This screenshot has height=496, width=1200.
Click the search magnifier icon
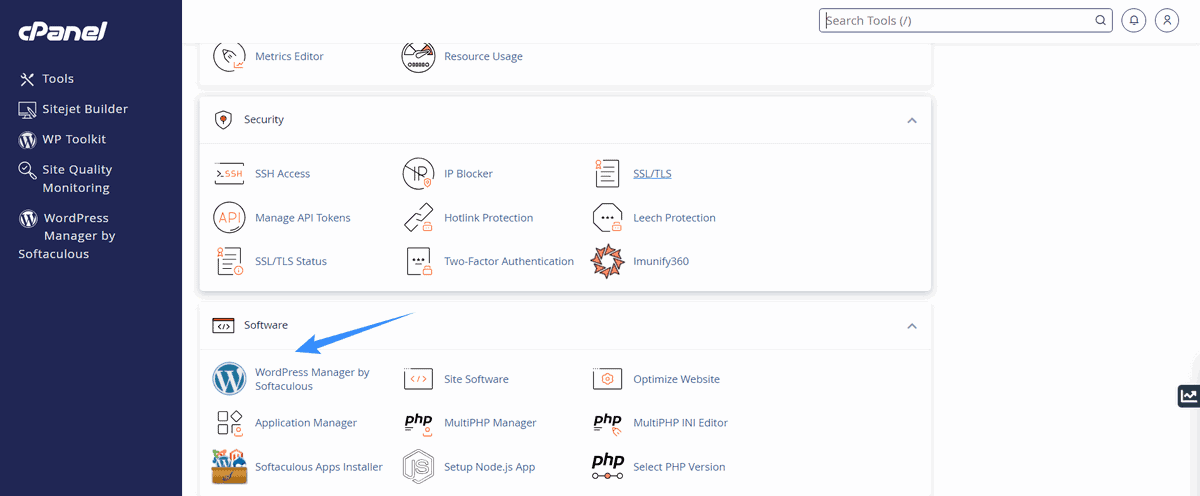pos(1100,20)
